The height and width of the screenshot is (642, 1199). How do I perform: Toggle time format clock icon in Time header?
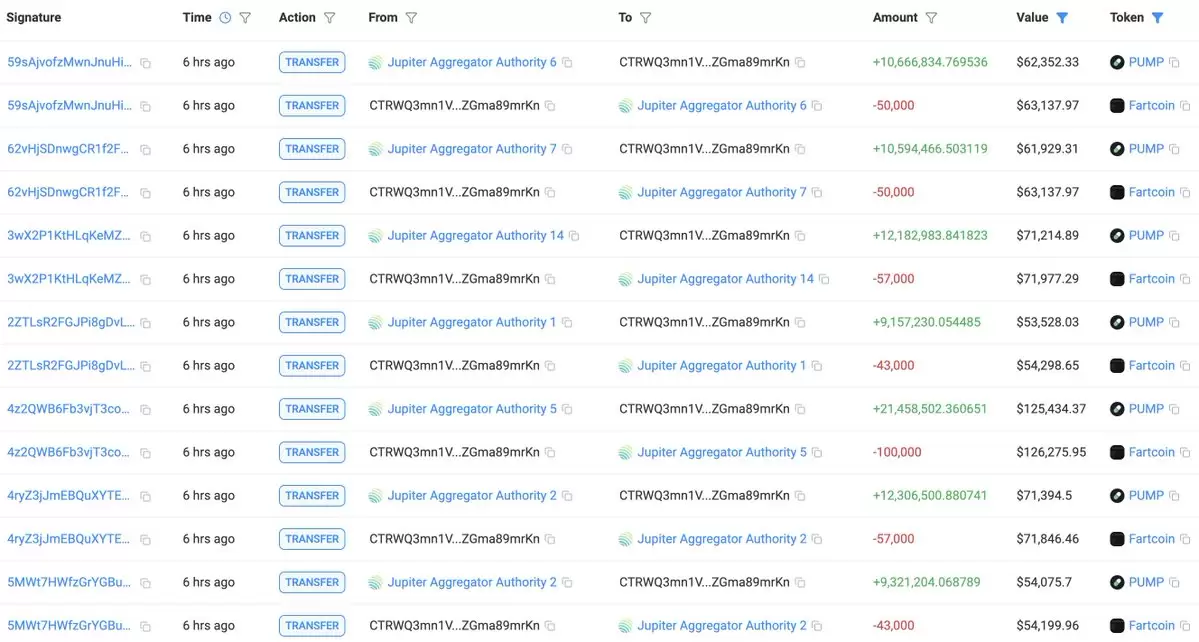225,18
